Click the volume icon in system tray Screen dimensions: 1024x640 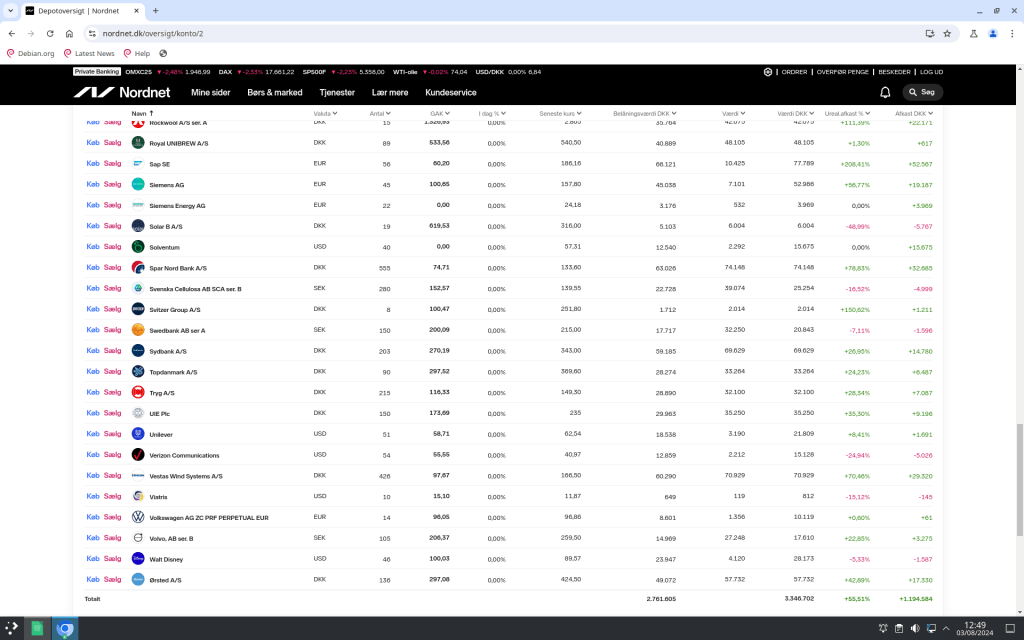pyautogui.click(x=915, y=628)
